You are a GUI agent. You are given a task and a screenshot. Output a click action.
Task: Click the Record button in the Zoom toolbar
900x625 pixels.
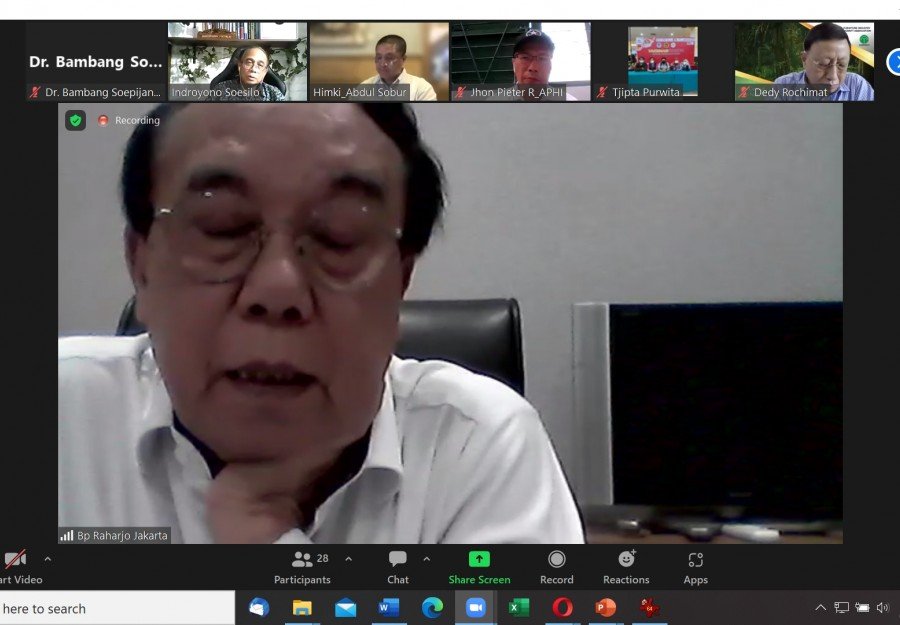coord(557,568)
